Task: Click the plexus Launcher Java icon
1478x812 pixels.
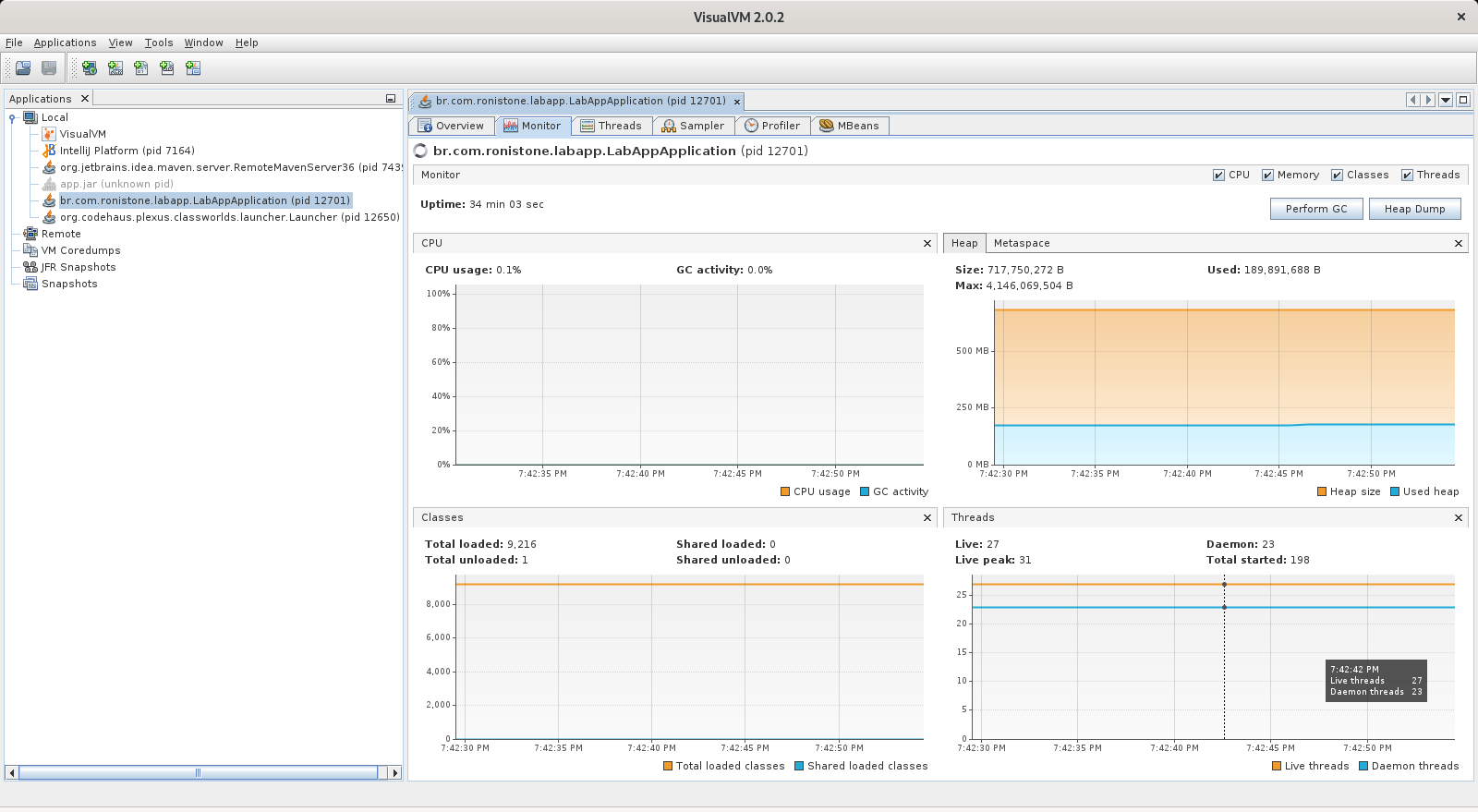Action: [x=49, y=217]
